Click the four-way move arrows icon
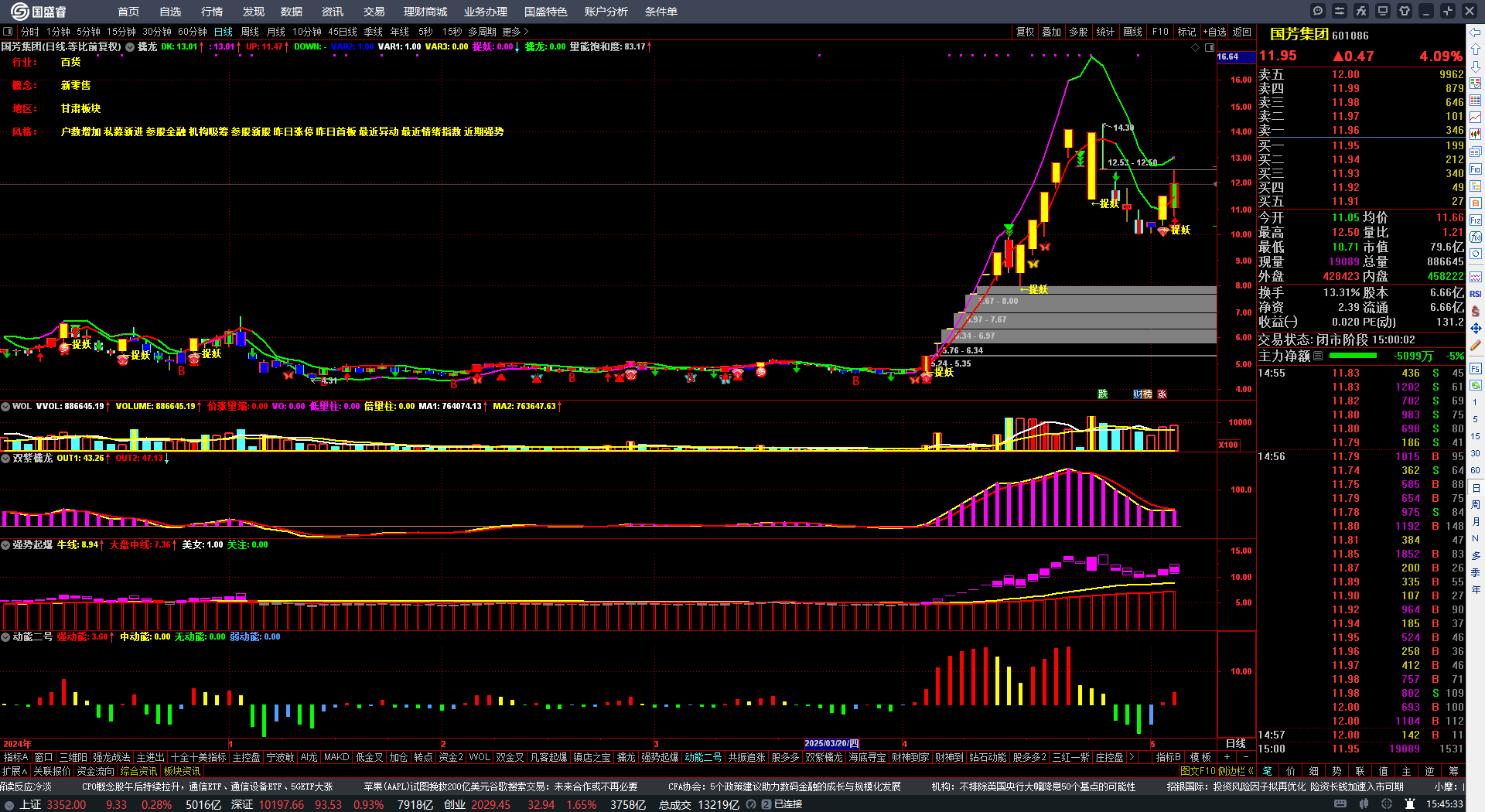This screenshot has width=1485, height=812. tap(1476, 329)
